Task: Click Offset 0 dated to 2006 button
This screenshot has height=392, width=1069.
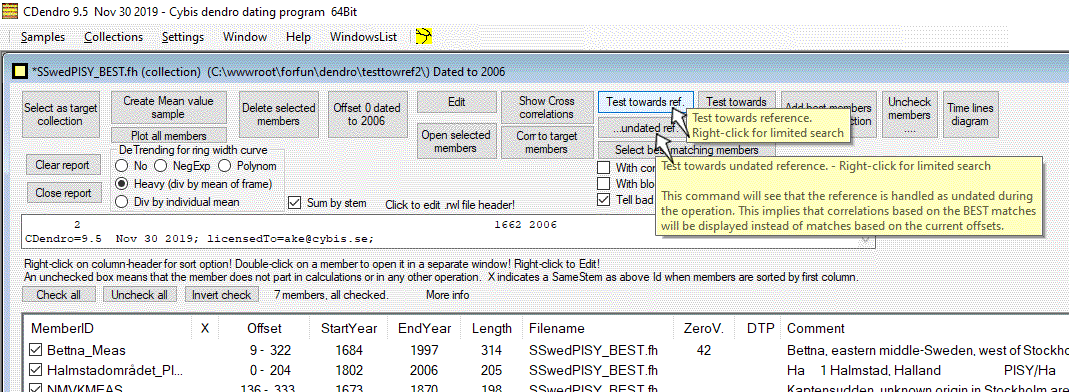Action: 367,115
